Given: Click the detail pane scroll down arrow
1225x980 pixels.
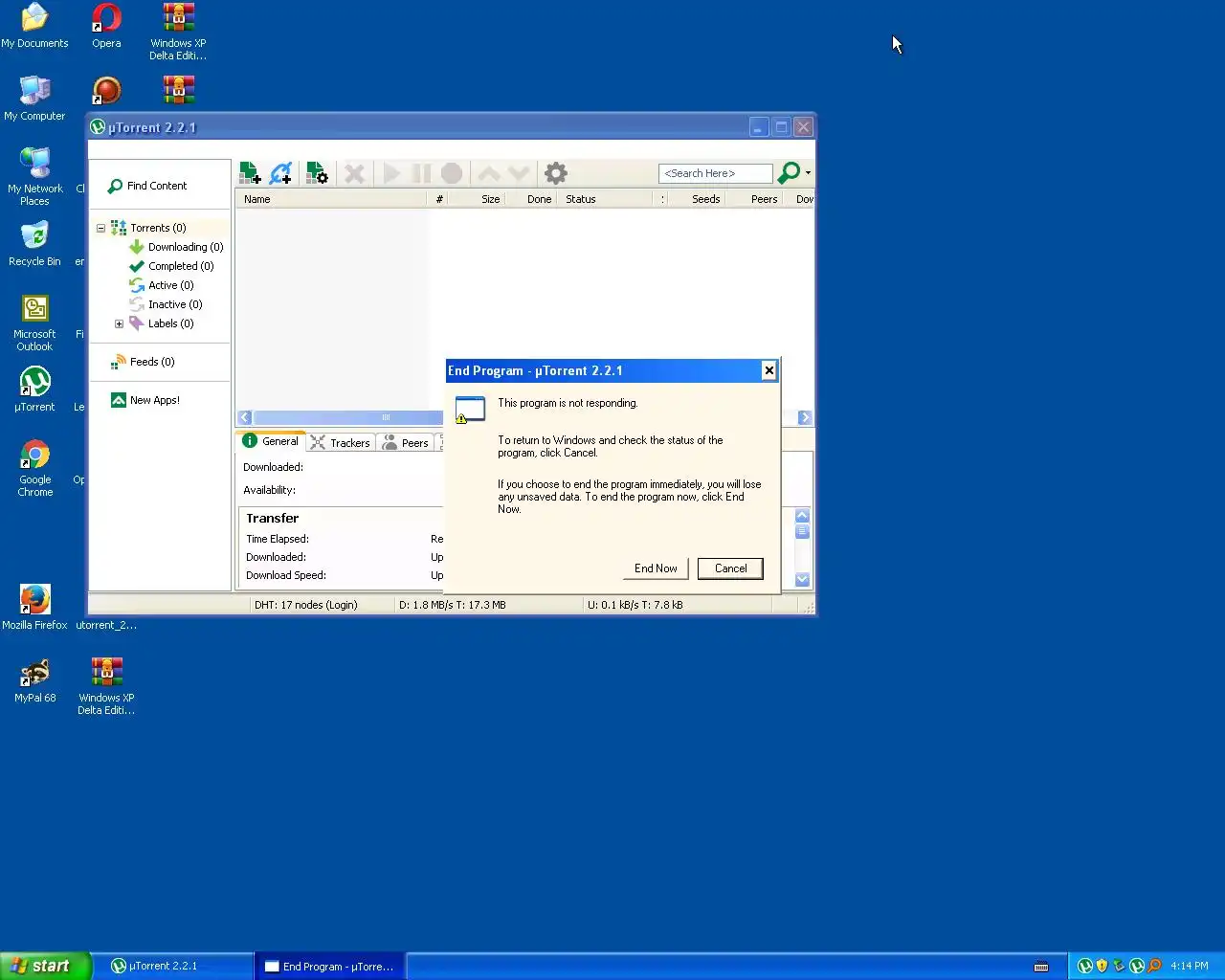Looking at the screenshot, I should pos(802,579).
